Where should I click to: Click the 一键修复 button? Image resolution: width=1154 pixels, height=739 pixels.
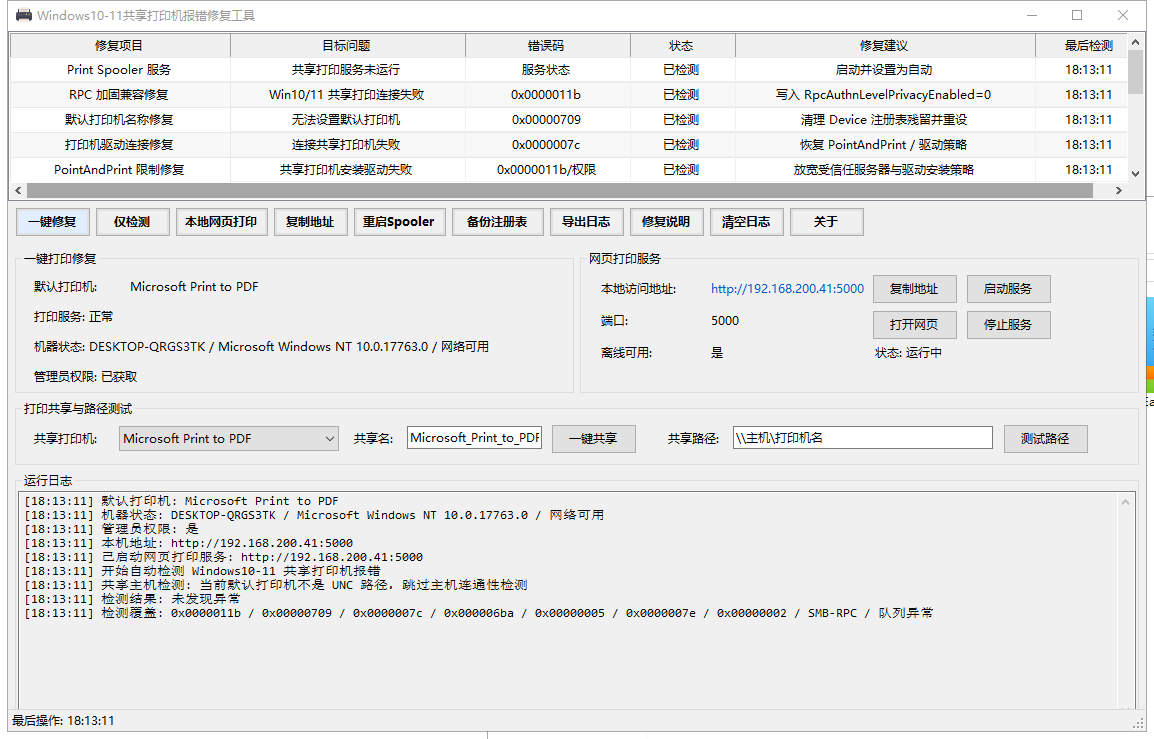point(52,222)
